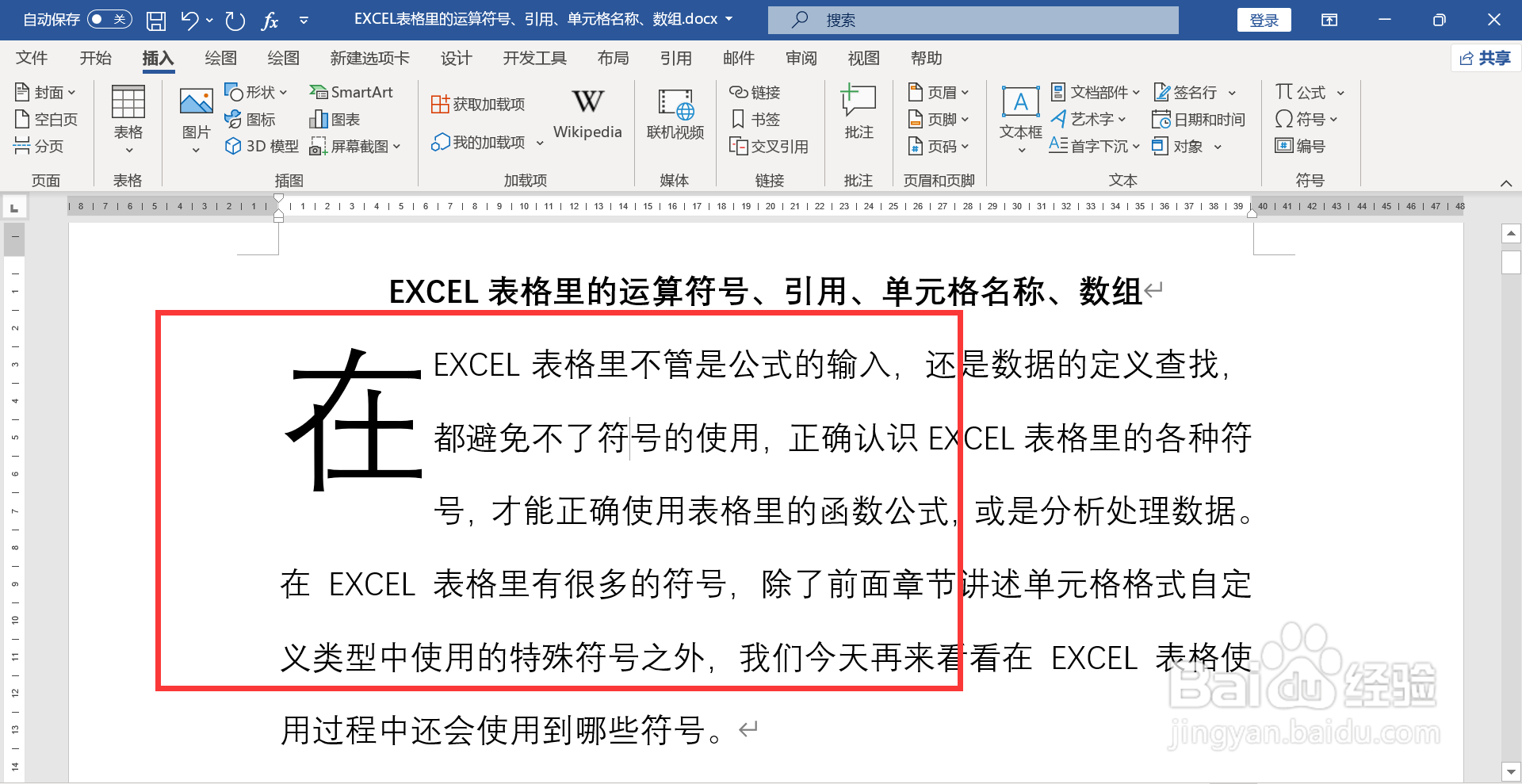Click the 编号 number button

1300,146
